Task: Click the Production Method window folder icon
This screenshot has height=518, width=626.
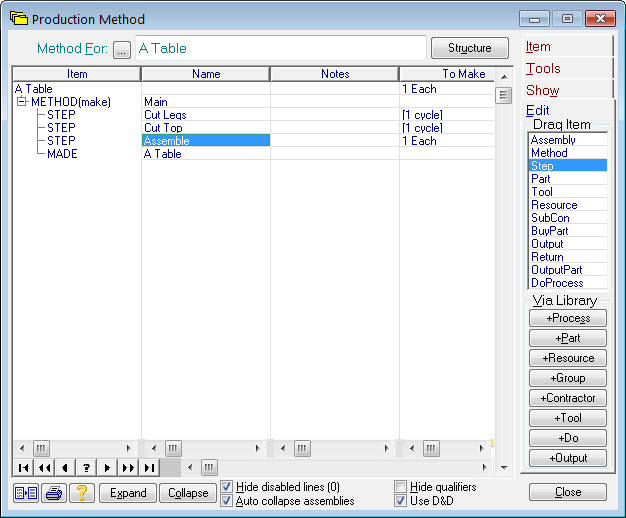Action: [19, 19]
